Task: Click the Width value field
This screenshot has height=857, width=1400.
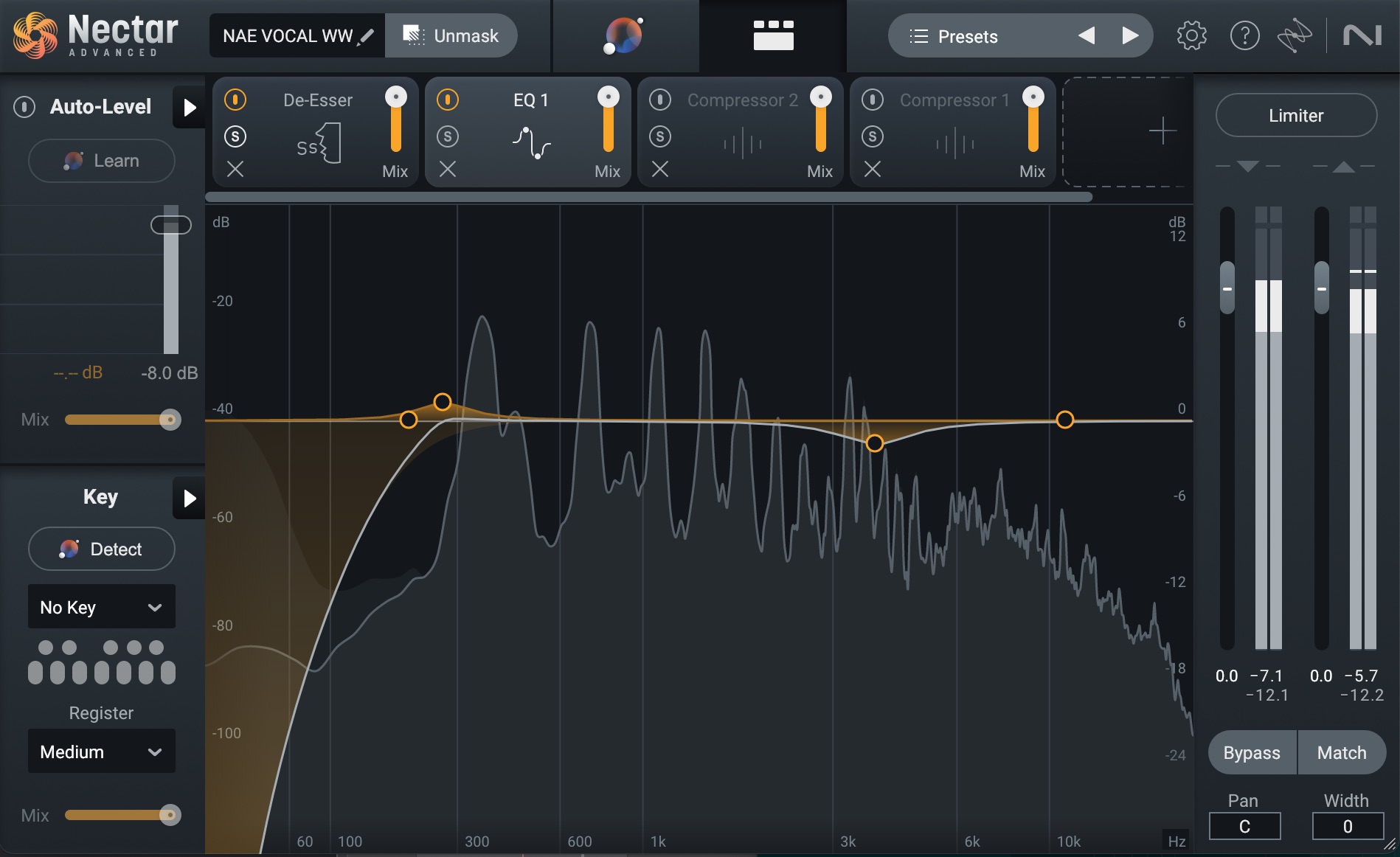Action: tap(1348, 826)
